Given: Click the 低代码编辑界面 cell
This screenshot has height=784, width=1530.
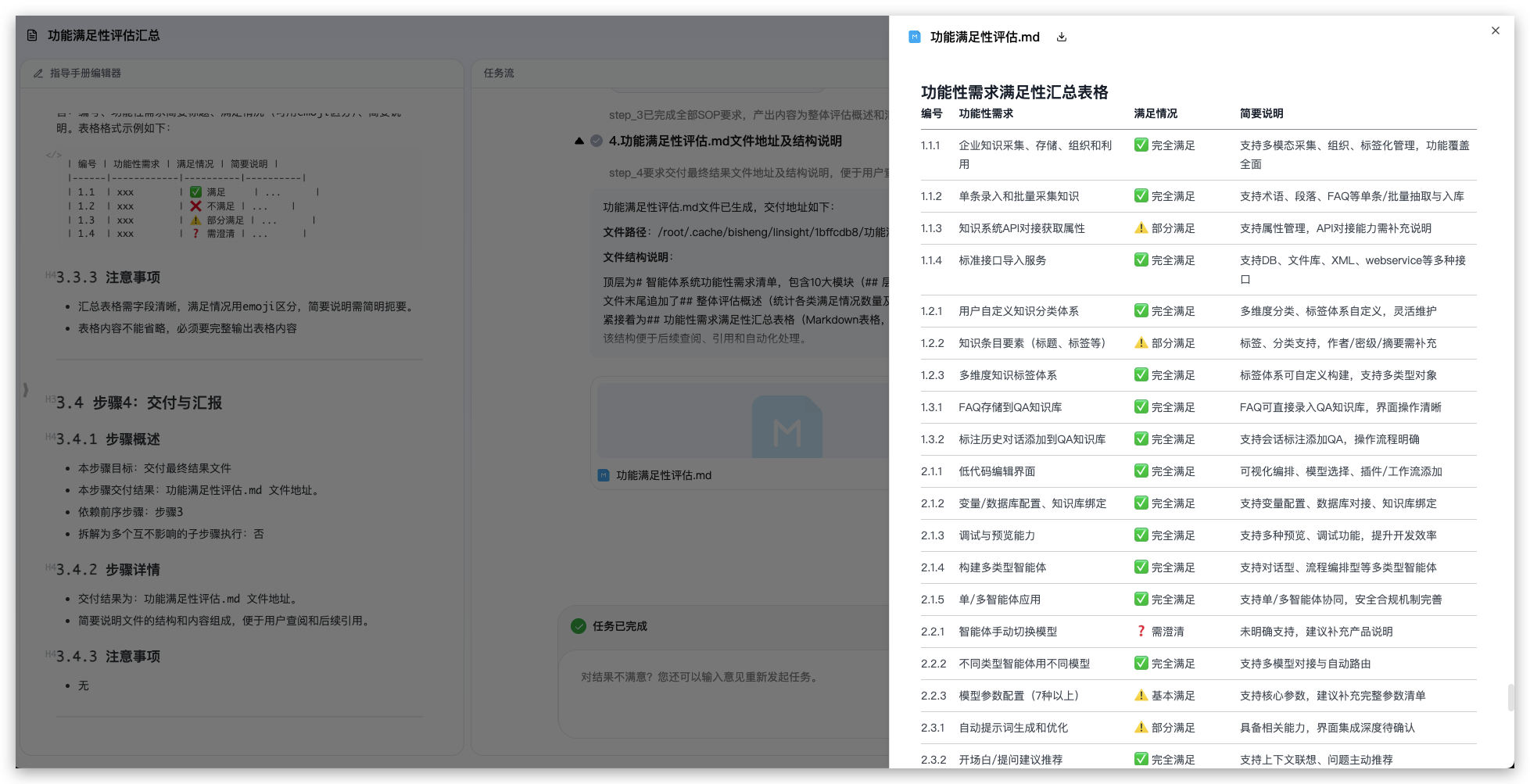Looking at the screenshot, I should tap(997, 471).
